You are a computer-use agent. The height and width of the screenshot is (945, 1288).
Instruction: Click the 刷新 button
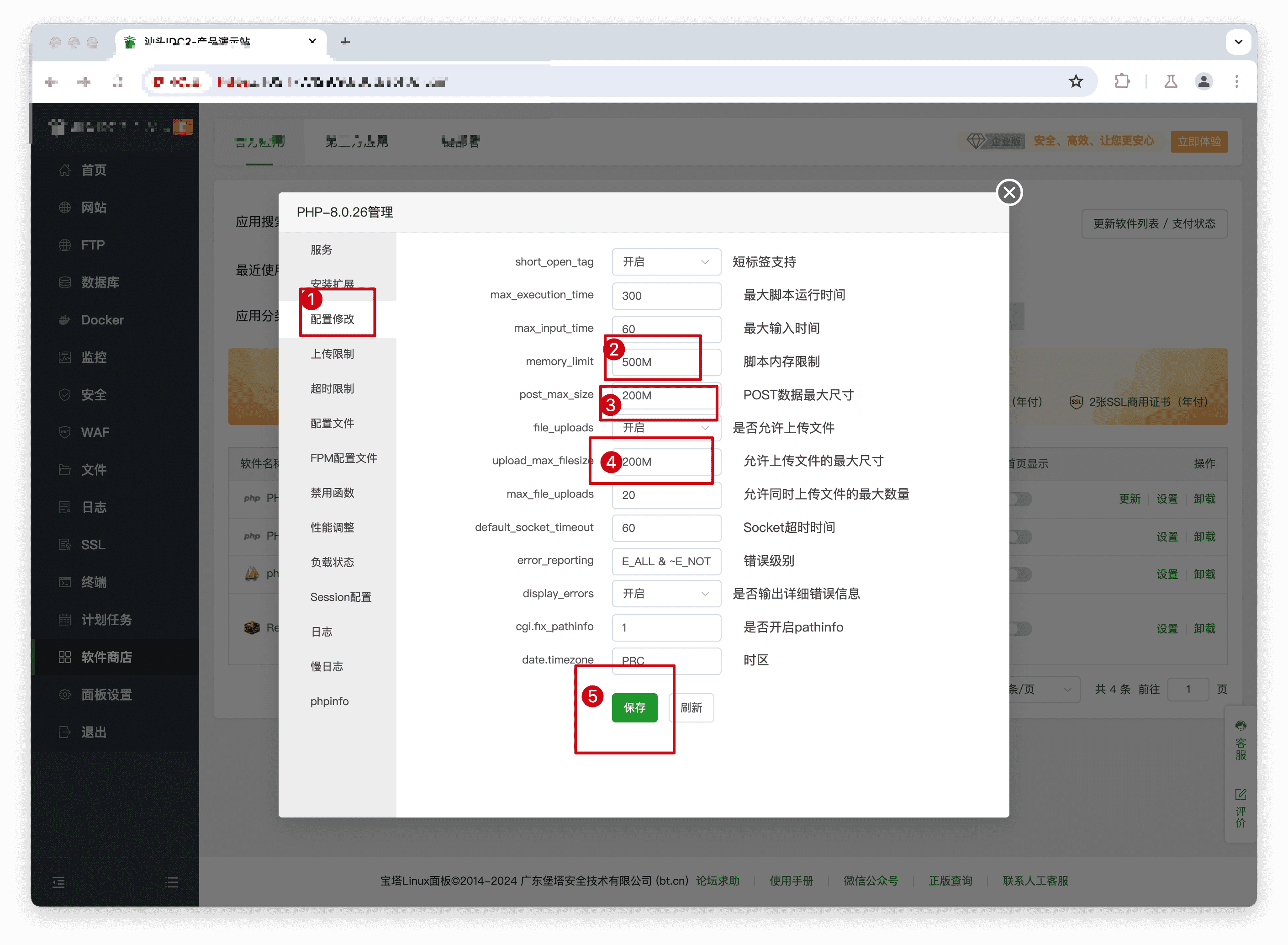(691, 707)
